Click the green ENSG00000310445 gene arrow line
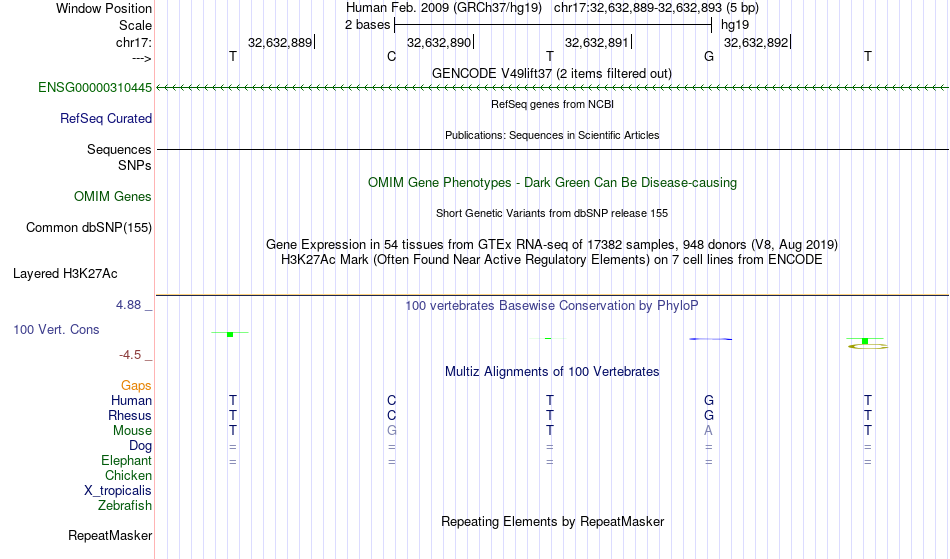 point(552,88)
